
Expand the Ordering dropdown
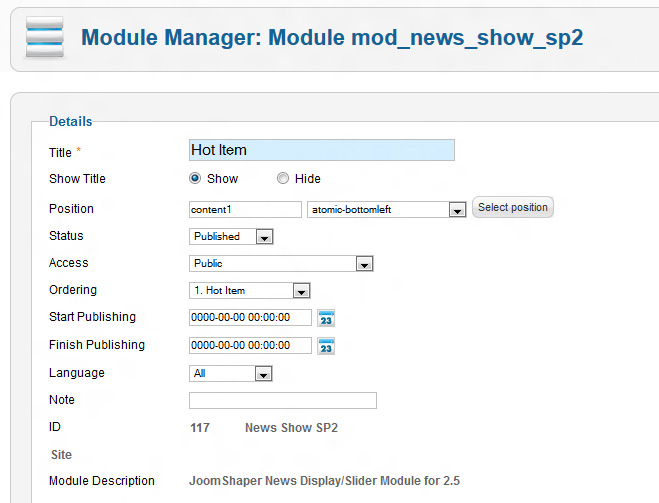250,291
